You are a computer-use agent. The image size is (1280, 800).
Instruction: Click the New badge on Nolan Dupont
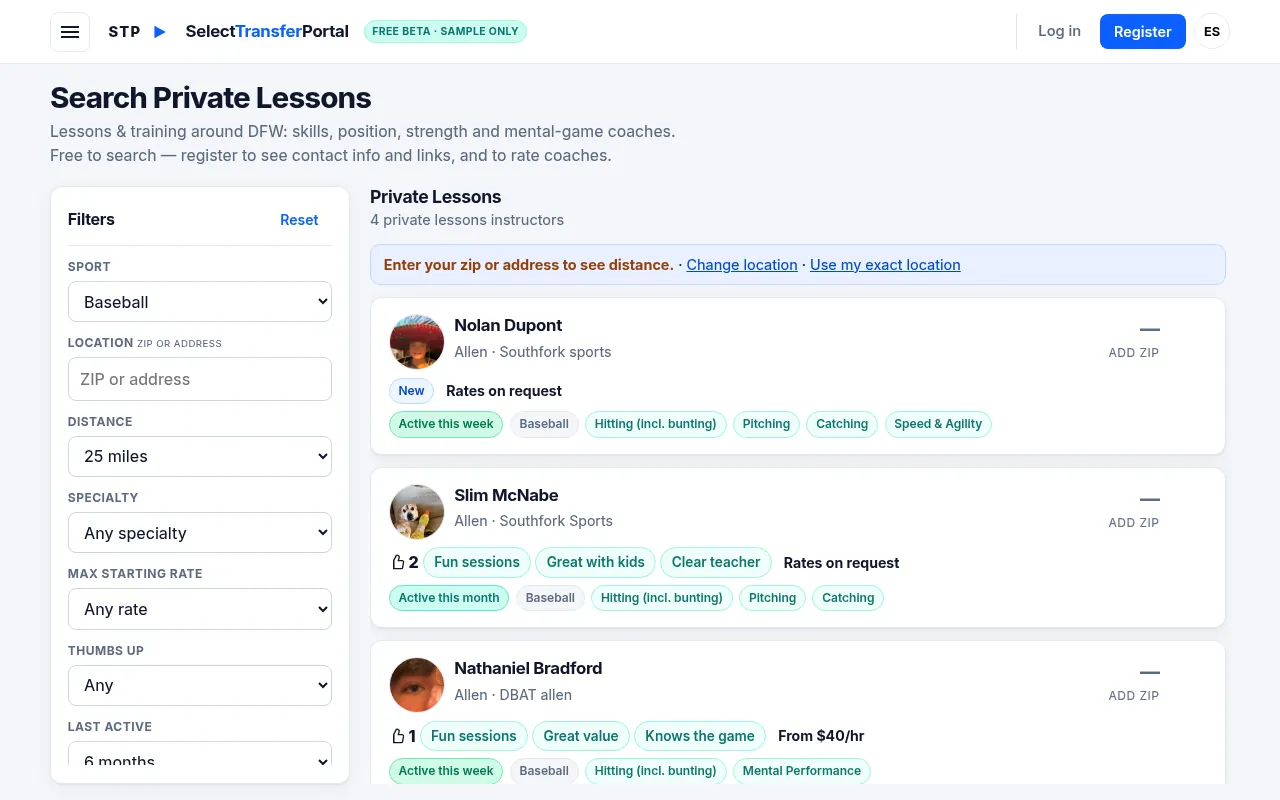[x=411, y=391]
